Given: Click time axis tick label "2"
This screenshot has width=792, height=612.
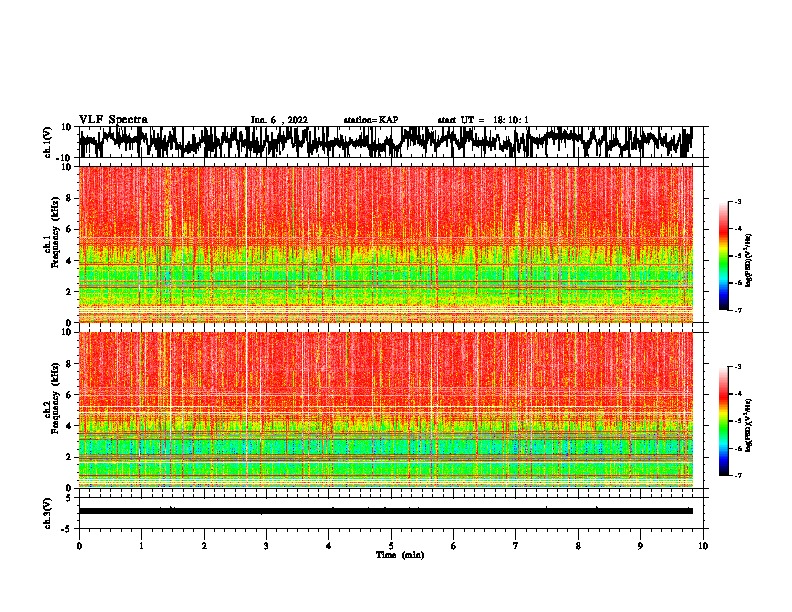Looking at the screenshot, I should [204, 546].
